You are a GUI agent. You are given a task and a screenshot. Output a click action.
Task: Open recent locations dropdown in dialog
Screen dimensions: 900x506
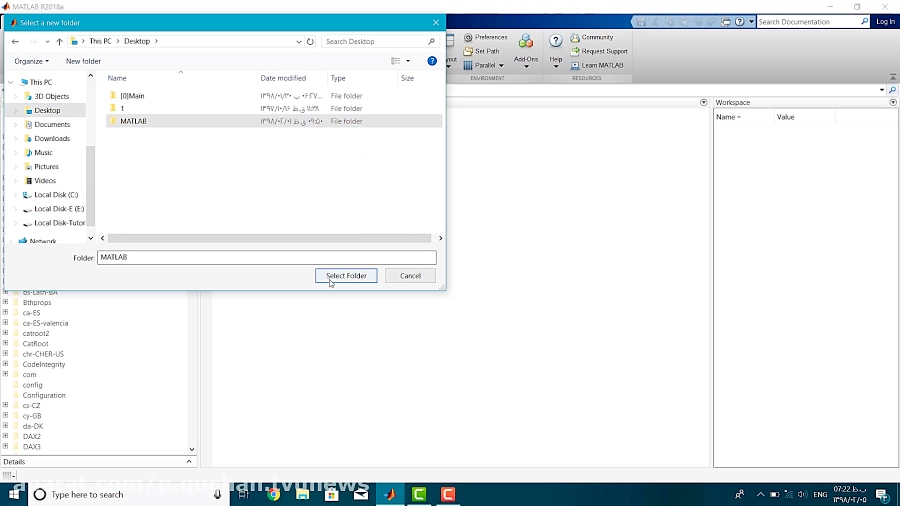pos(47,41)
